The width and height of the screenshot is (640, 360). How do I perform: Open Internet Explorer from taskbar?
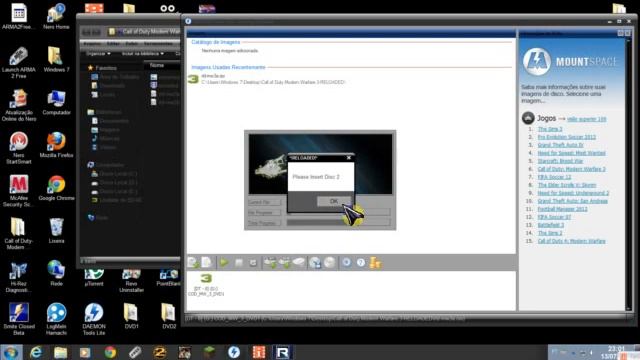[36, 352]
